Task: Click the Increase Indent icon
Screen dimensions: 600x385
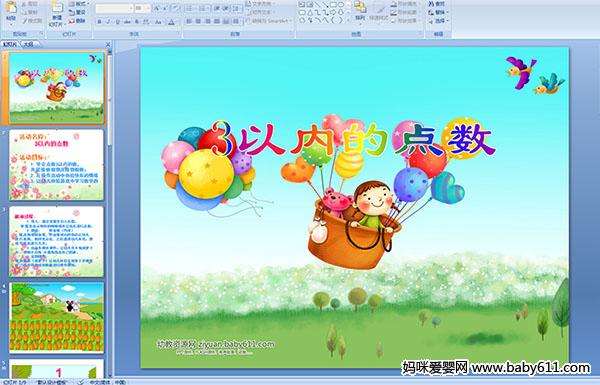Action: tap(226, 8)
